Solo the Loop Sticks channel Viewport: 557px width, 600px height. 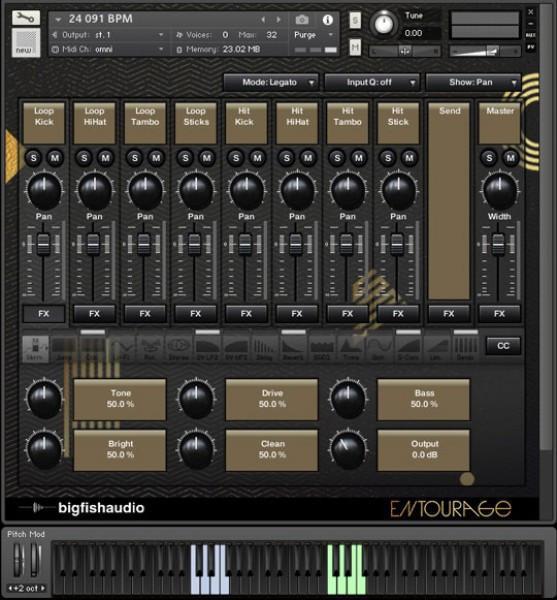pos(186,158)
